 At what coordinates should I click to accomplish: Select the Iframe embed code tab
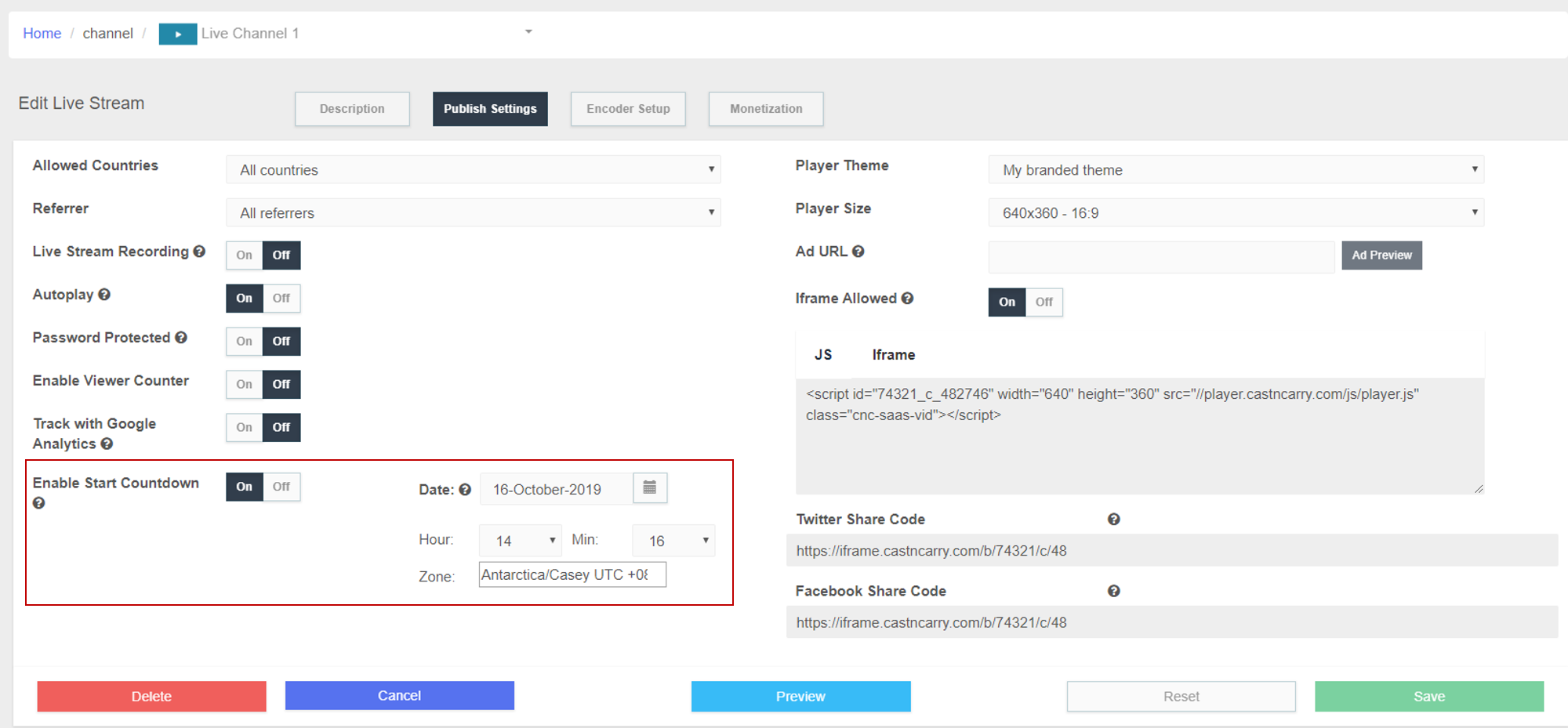[x=894, y=355]
